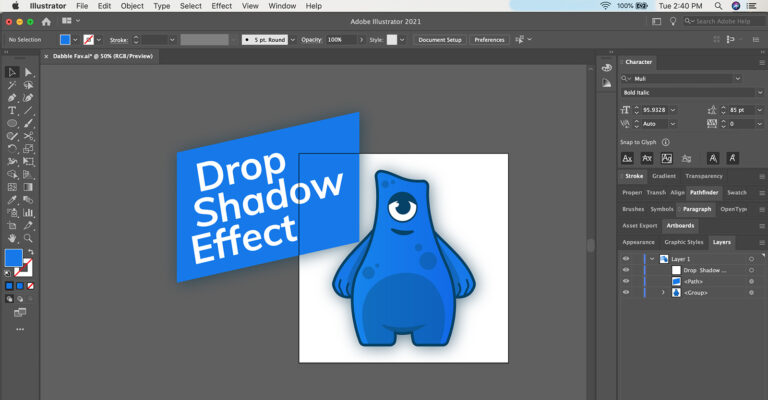Select the Artboard tool
768x400 pixels.
[x=12, y=225]
